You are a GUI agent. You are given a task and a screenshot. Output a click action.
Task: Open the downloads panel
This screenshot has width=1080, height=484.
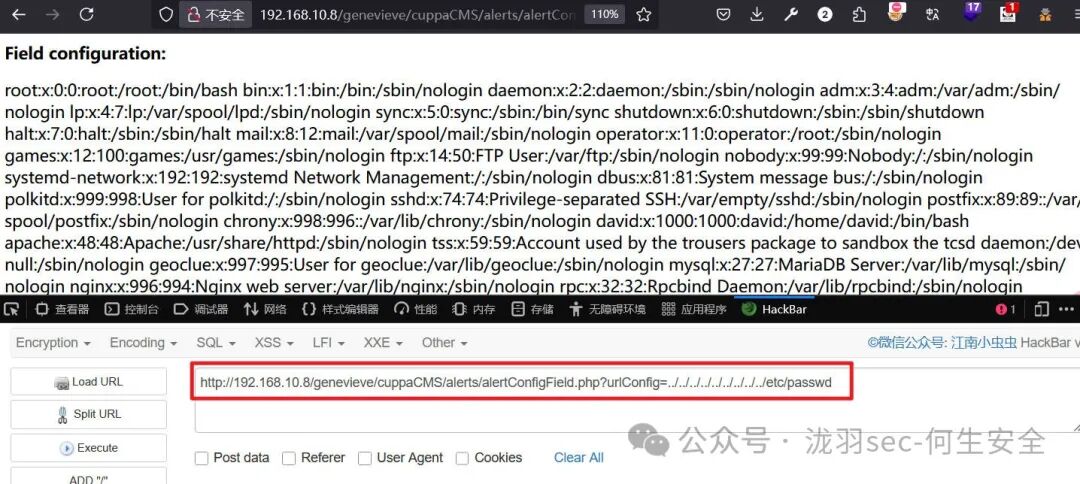point(757,14)
